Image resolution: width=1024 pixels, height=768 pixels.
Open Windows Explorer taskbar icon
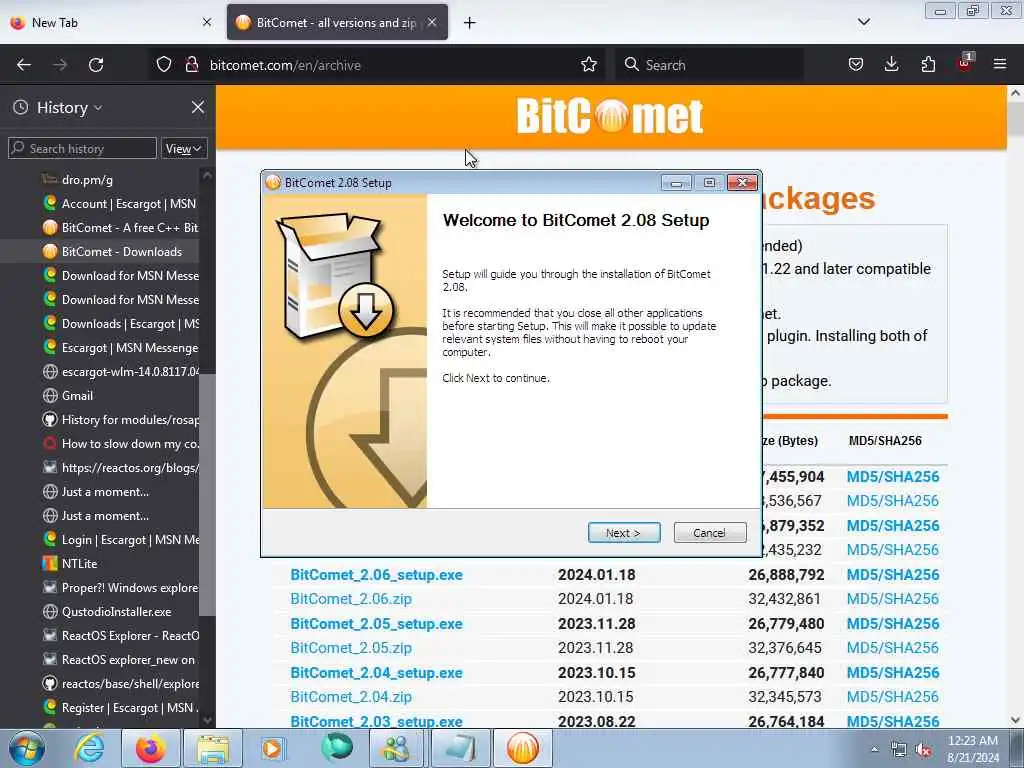(x=213, y=748)
